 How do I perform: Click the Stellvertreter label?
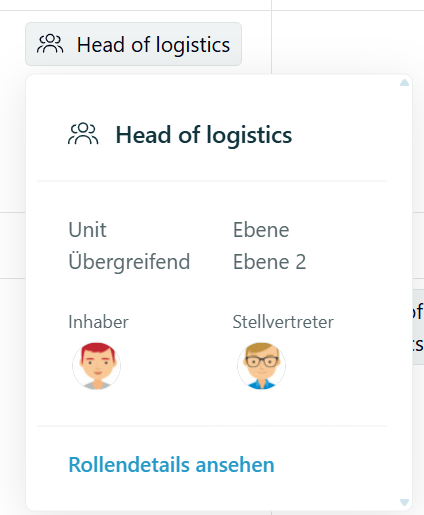coord(283,322)
